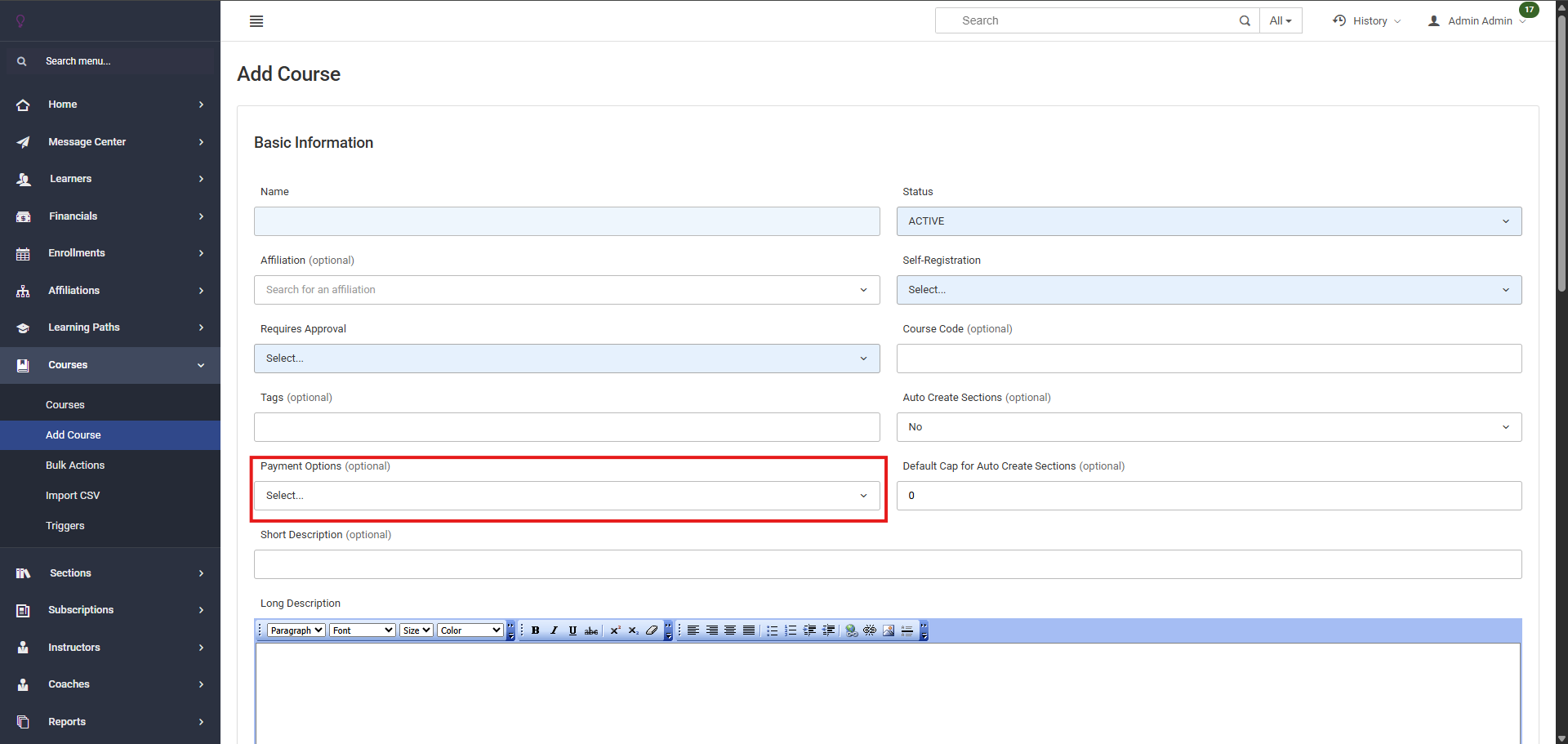The image size is (1568, 744).
Task: Center text in editor
Action: (730, 630)
